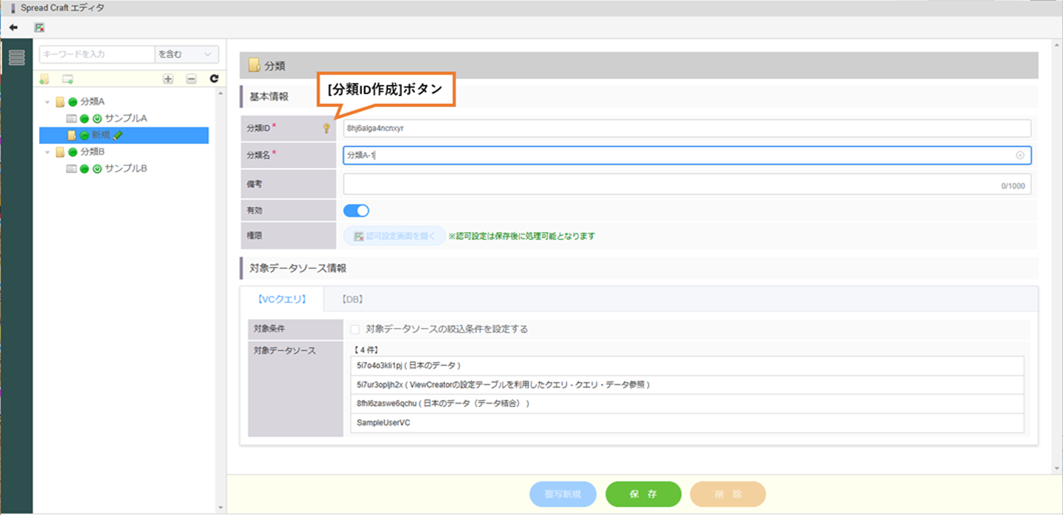Click the refresh tree icon
Image resolution: width=1063 pixels, height=515 pixels.
pos(213,78)
